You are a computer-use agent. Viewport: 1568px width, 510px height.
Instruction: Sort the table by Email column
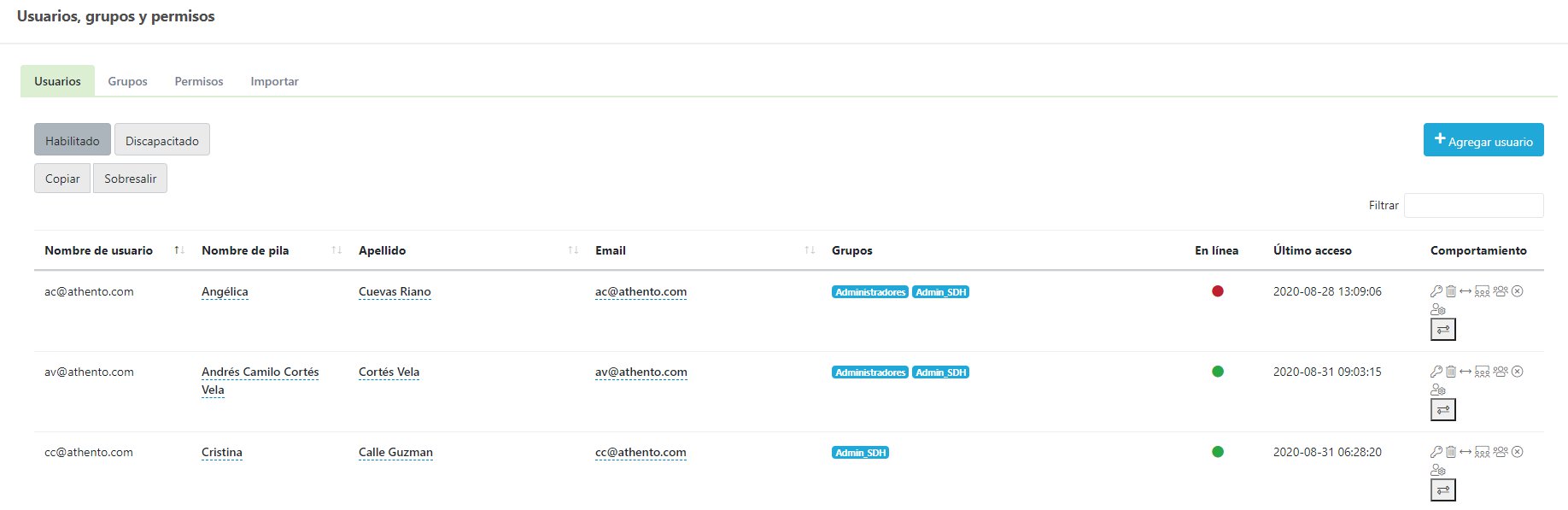611,250
